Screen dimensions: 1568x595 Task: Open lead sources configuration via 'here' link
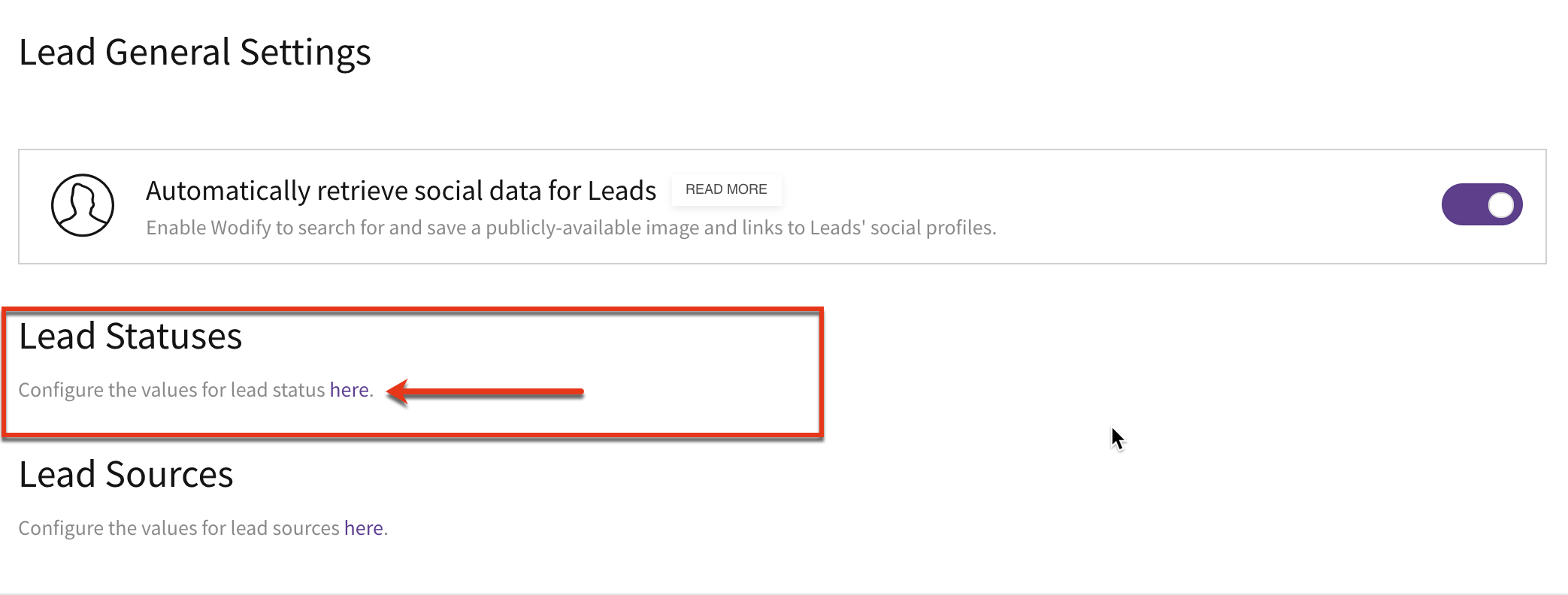pyautogui.click(x=364, y=527)
